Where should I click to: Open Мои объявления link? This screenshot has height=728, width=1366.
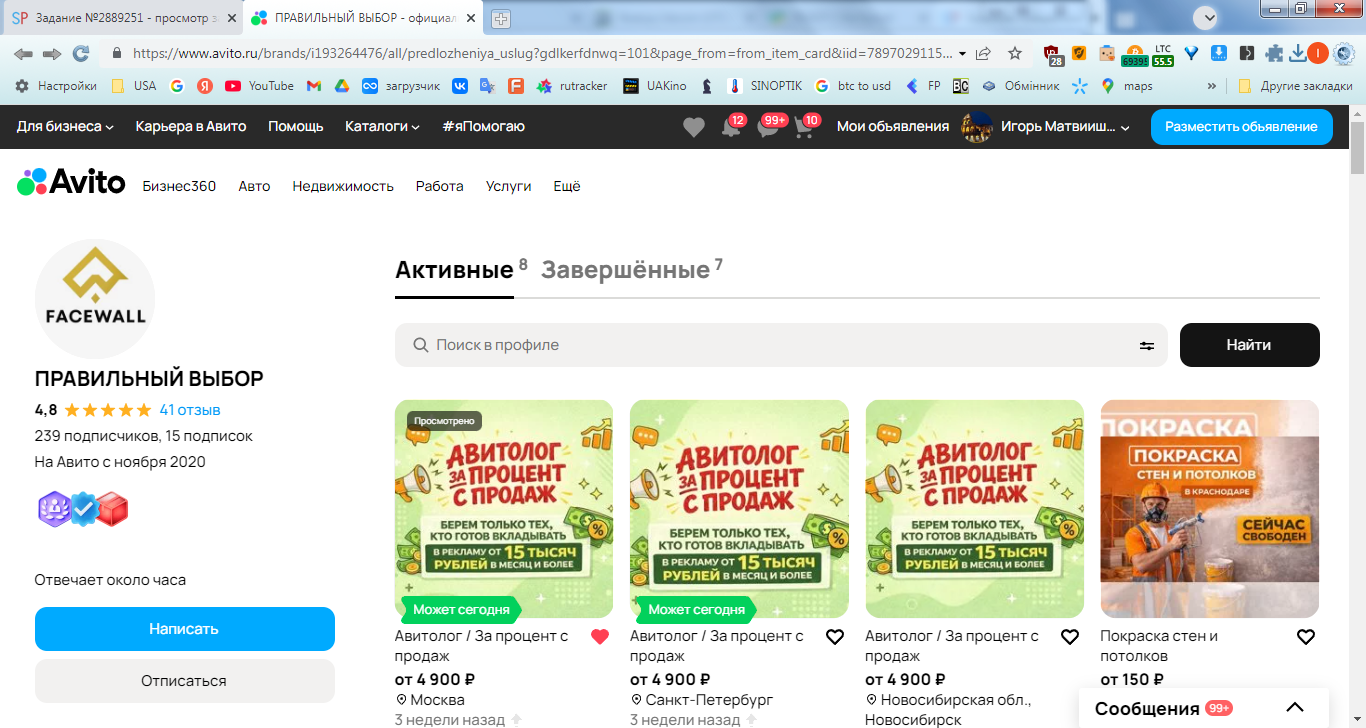click(x=893, y=127)
